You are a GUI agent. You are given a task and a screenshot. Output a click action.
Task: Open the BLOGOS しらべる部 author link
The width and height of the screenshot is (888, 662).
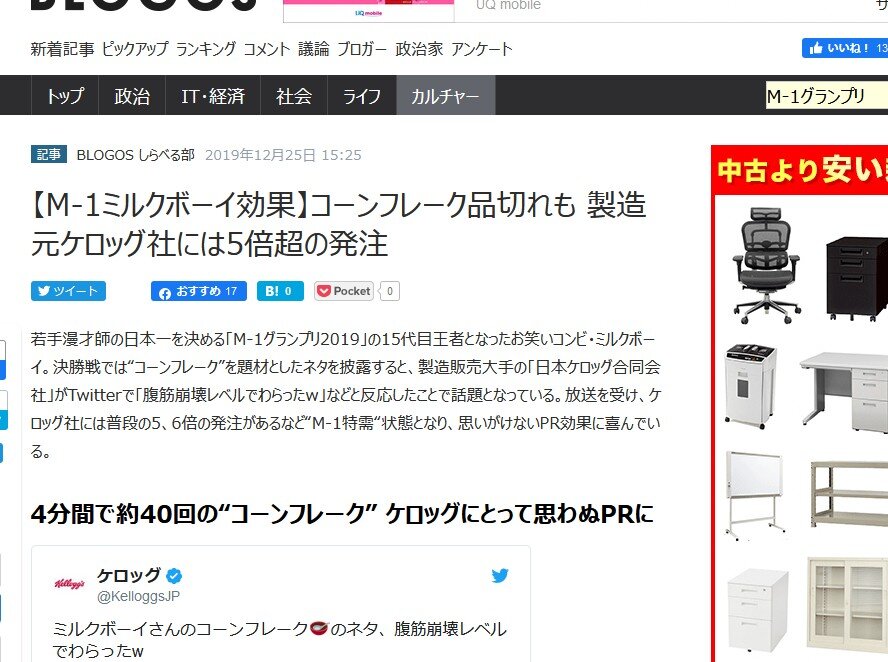(x=135, y=155)
